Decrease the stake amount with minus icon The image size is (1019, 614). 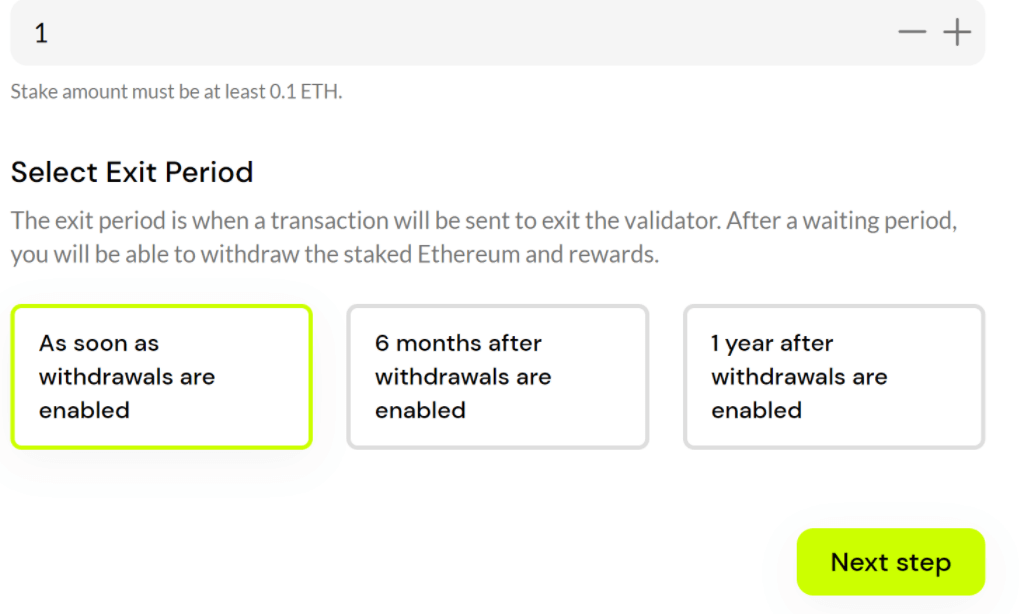click(x=912, y=32)
